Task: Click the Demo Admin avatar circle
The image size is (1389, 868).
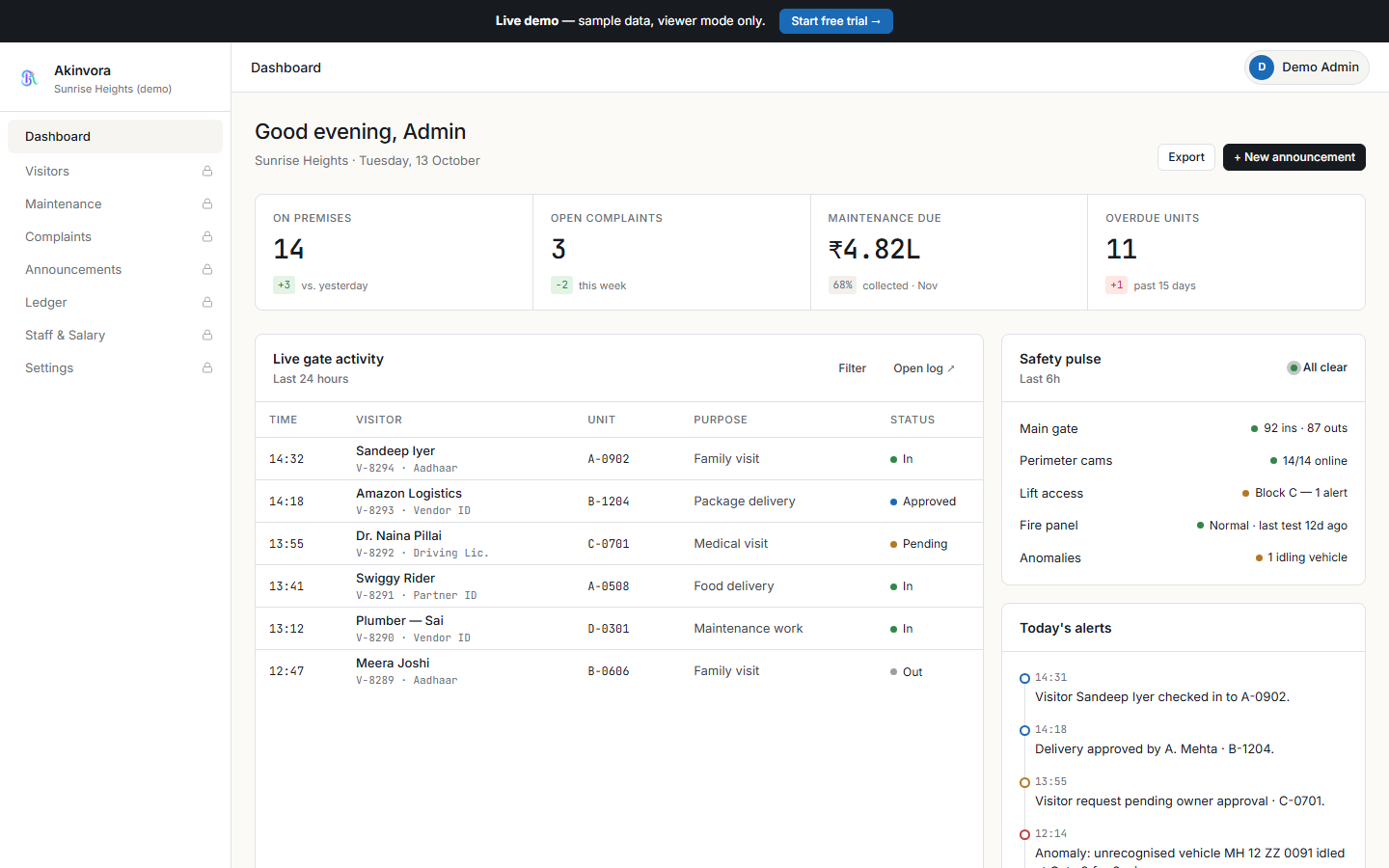Action: [x=1262, y=68]
